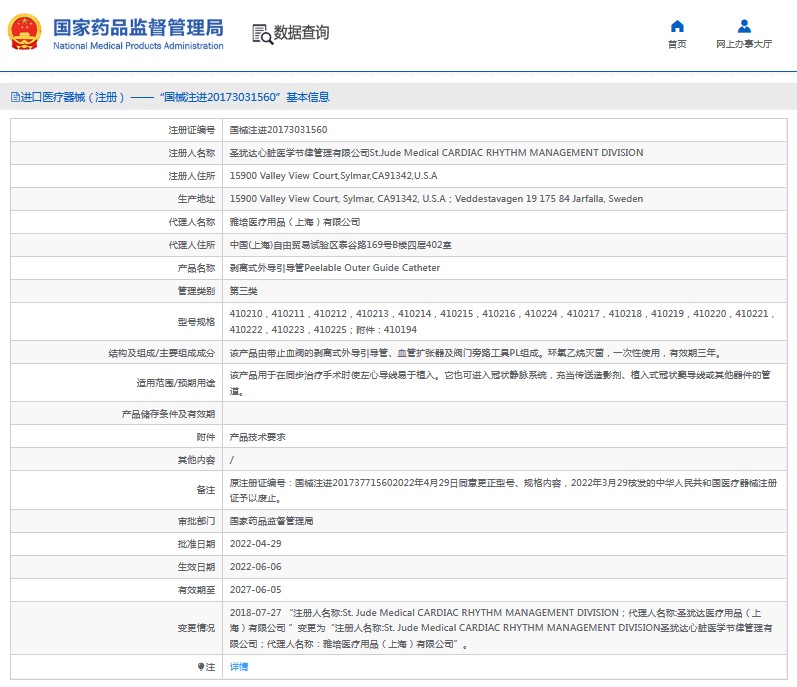The width and height of the screenshot is (797, 687).
Task: Click the 适用范围/预期用途 label
Action: (176, 383)
